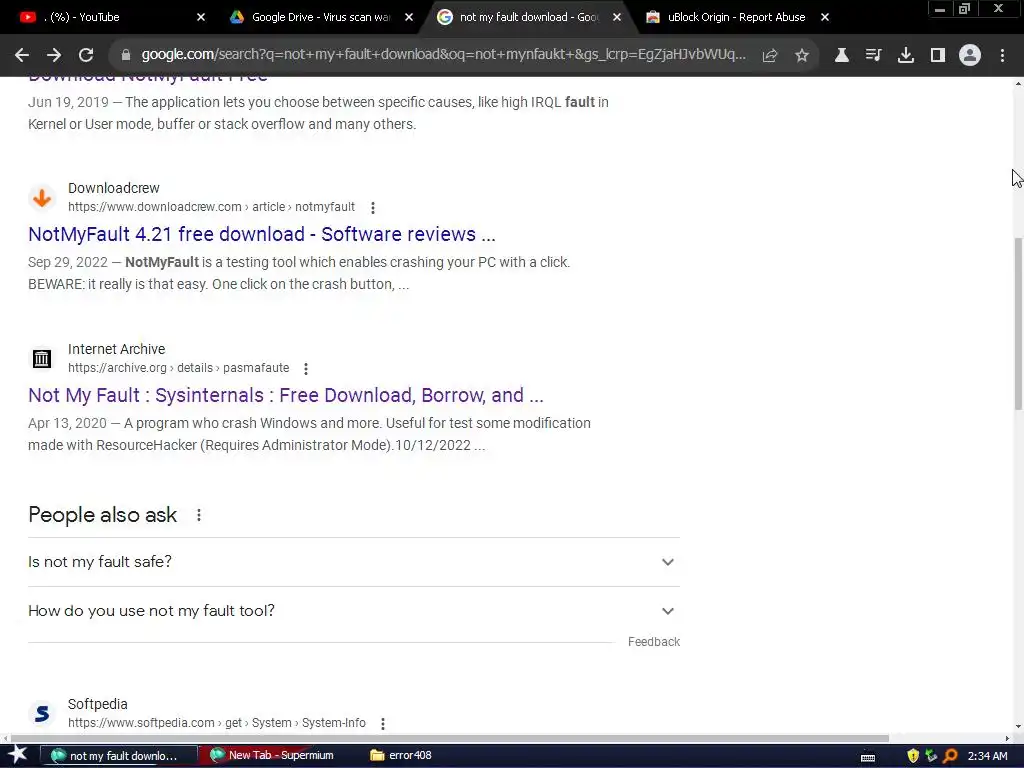Open 'NotMyFault 4.21 free download' result

(x=262, y=234)
